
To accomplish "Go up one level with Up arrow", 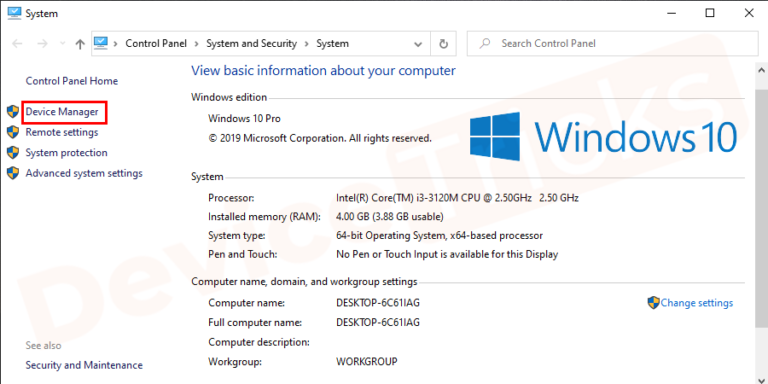I will (x=80, y=44).
